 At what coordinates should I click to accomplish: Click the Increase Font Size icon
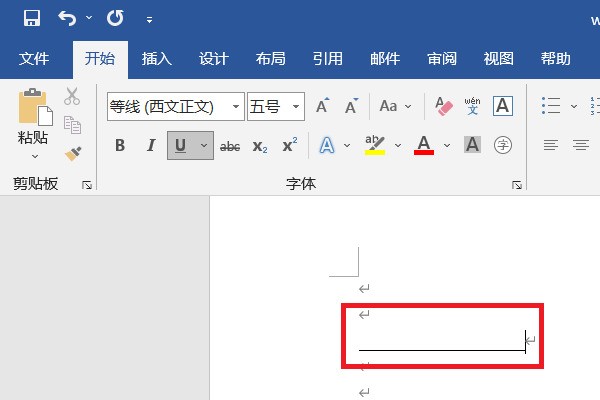(x=322, y=106)
